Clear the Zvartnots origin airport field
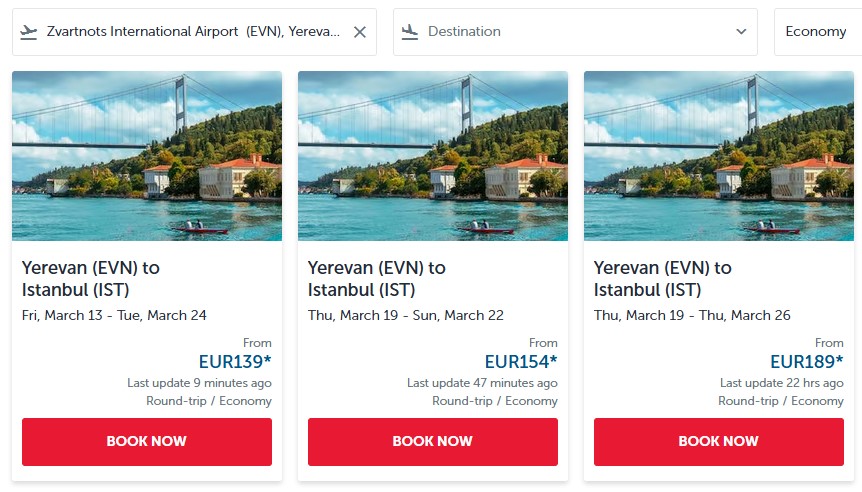Screen dimensions: 862x492 coord(360,32)
